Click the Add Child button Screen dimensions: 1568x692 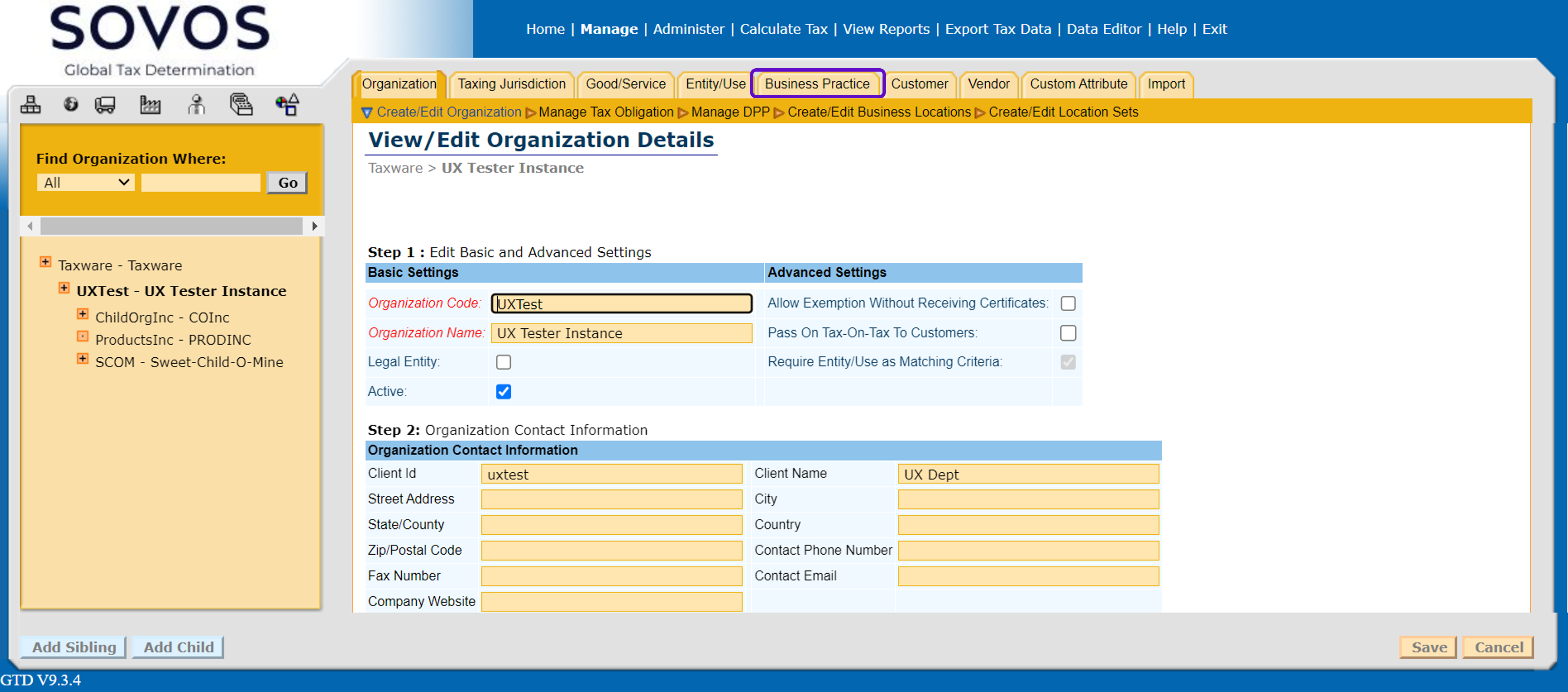pos(178,647)
